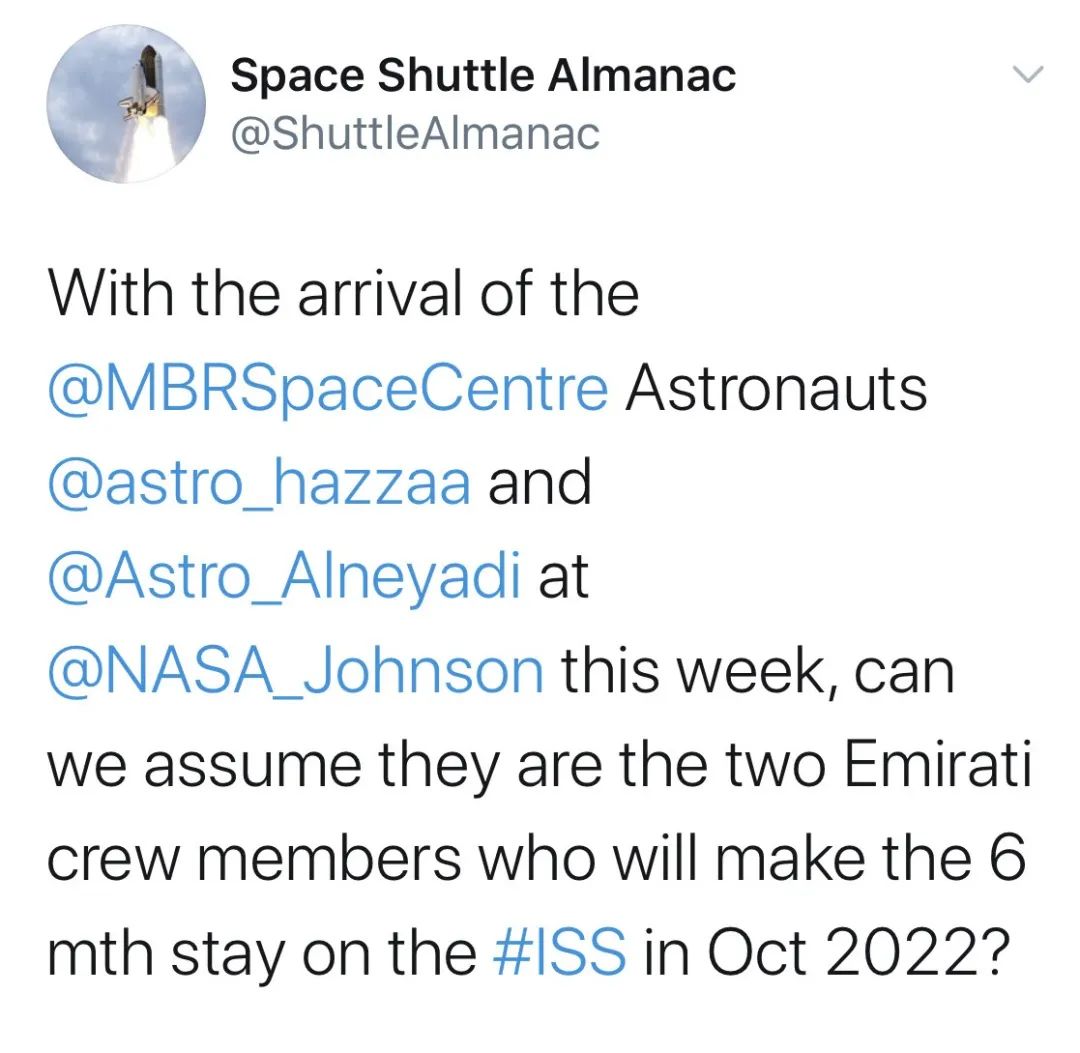Open the @astro_hazzaa mention
This screenshot has height=1053, width=1080.
click(259, 484)
